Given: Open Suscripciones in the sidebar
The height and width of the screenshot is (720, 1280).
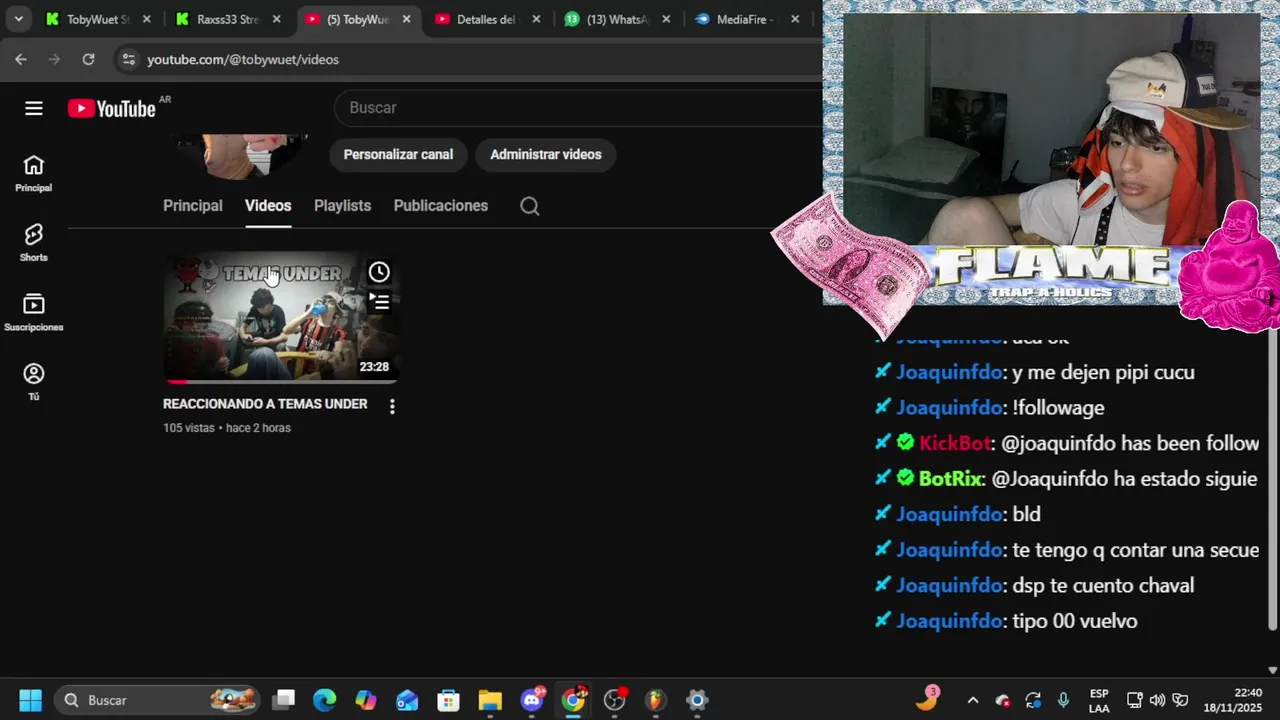Looking at the screenshot, I should tap(33, 313).
